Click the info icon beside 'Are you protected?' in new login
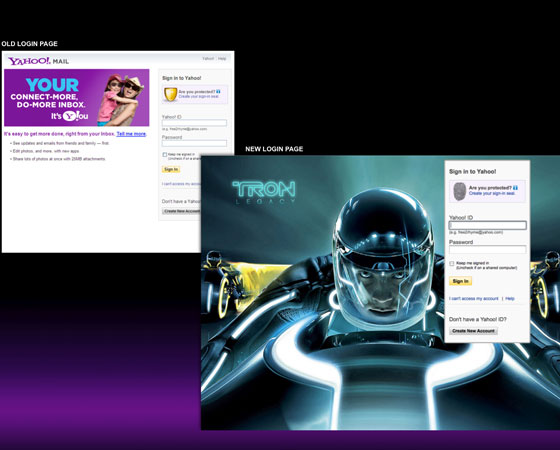Viewport: 560px width, 450px height. (515, 188)
